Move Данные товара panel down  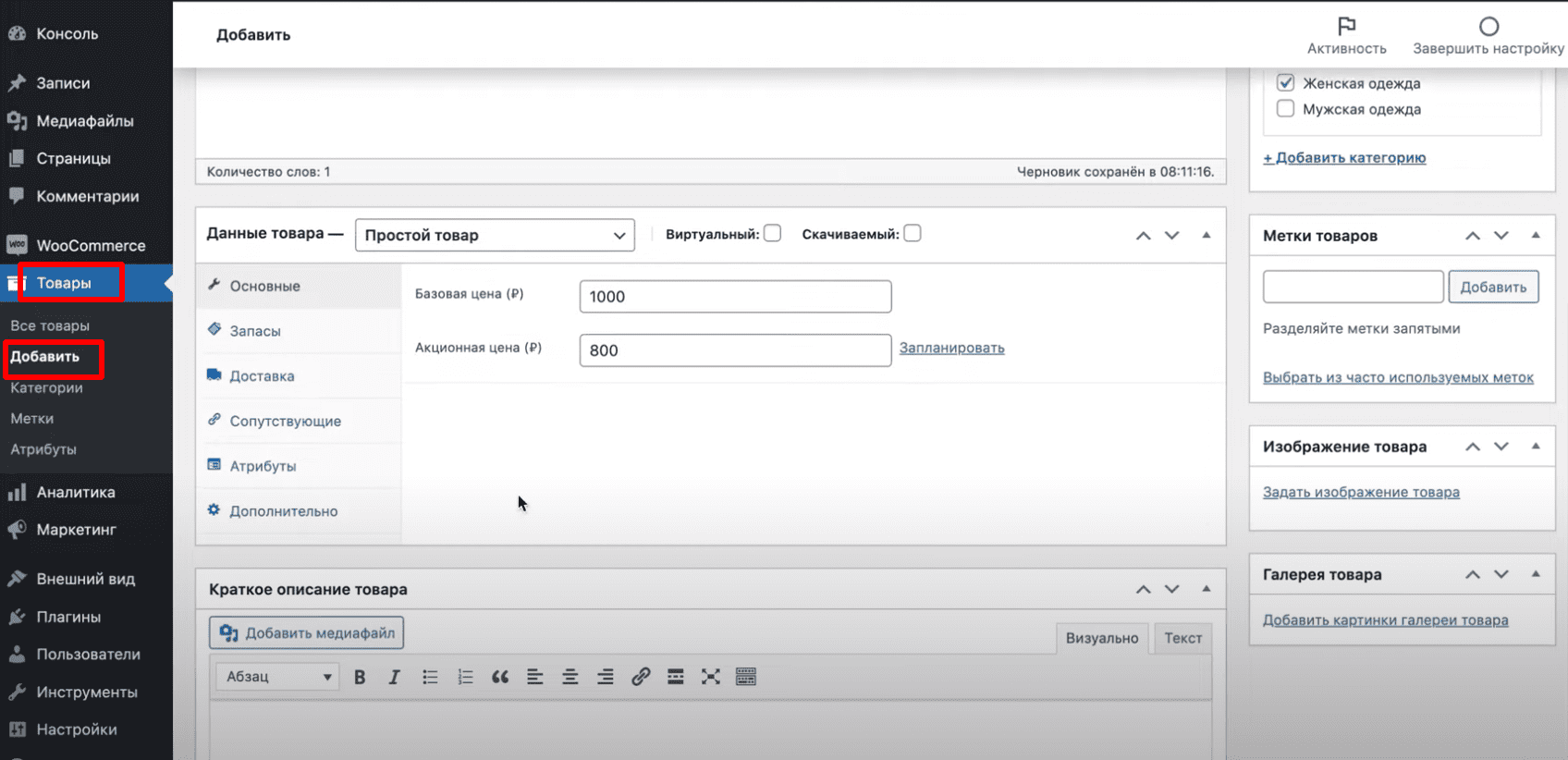(1172, 235)
